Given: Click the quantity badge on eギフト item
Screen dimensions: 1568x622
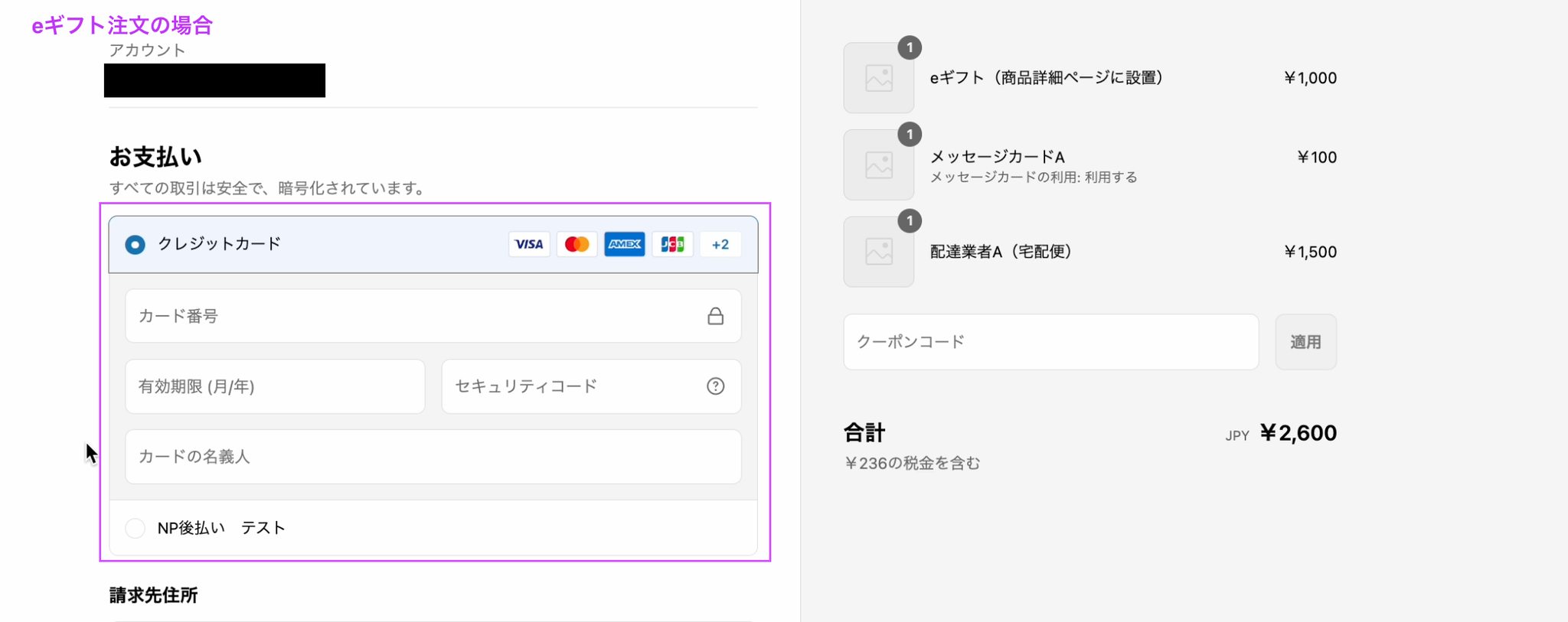Looking at the screenshot, I should pyautogui.click(x=910, y=47).
